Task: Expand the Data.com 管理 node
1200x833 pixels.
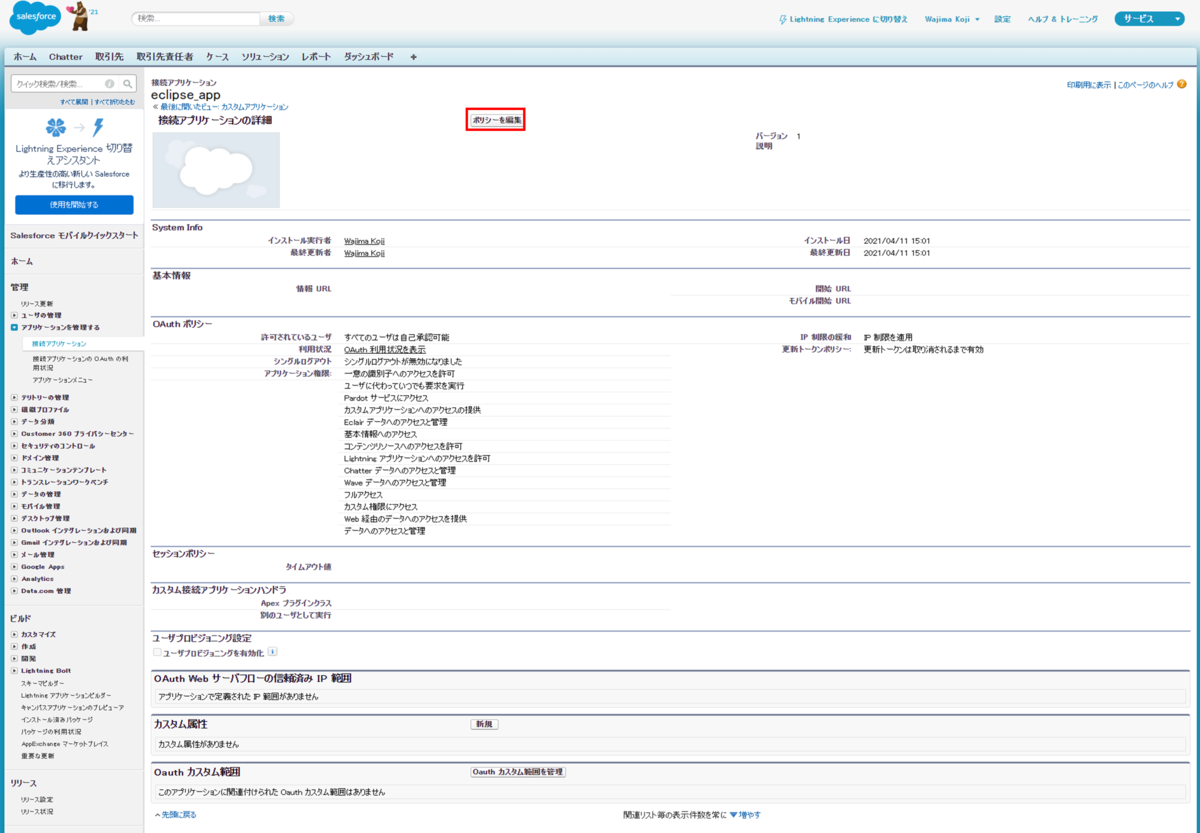Action: click(x=14, y=590)
